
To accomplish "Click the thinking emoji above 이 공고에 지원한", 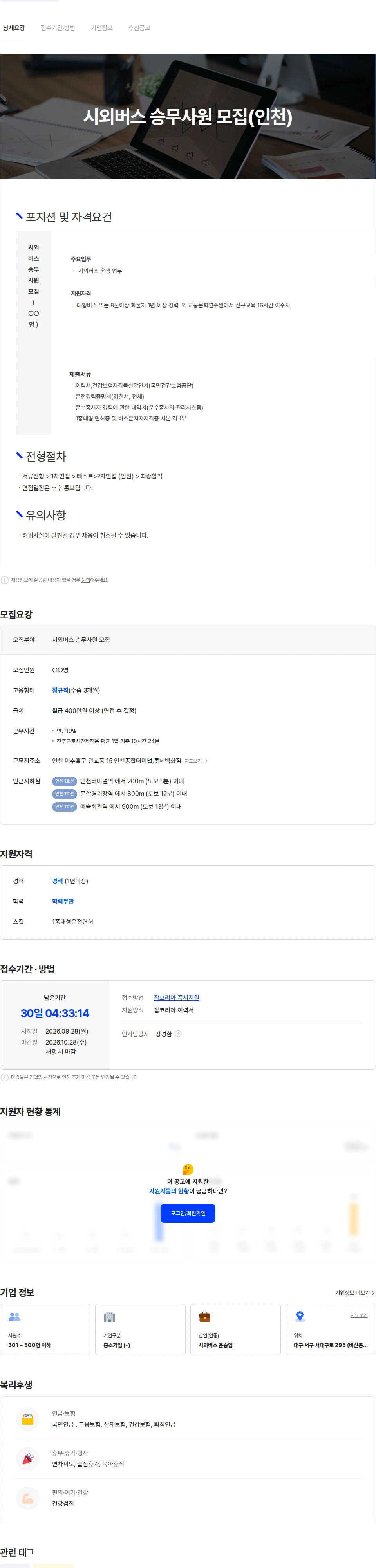I will pyautogui.click(x=188, y=1169).
